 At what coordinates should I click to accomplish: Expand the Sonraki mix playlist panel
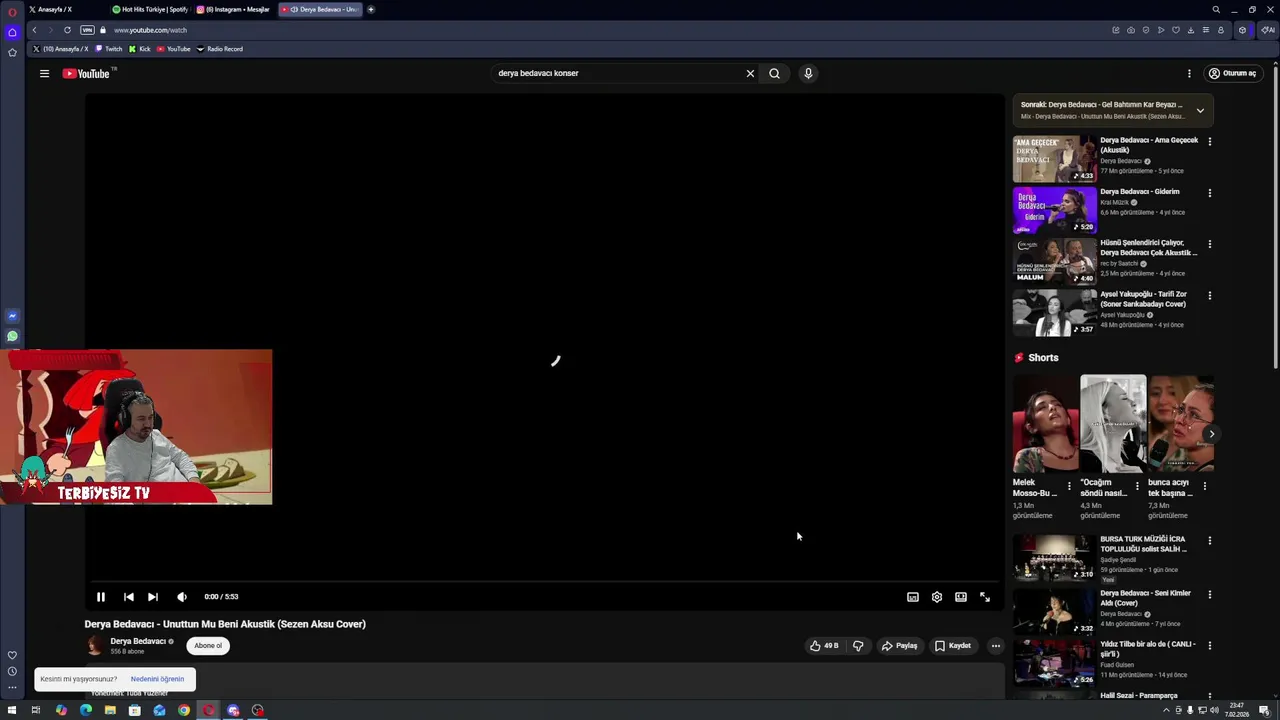(1200, 110)
